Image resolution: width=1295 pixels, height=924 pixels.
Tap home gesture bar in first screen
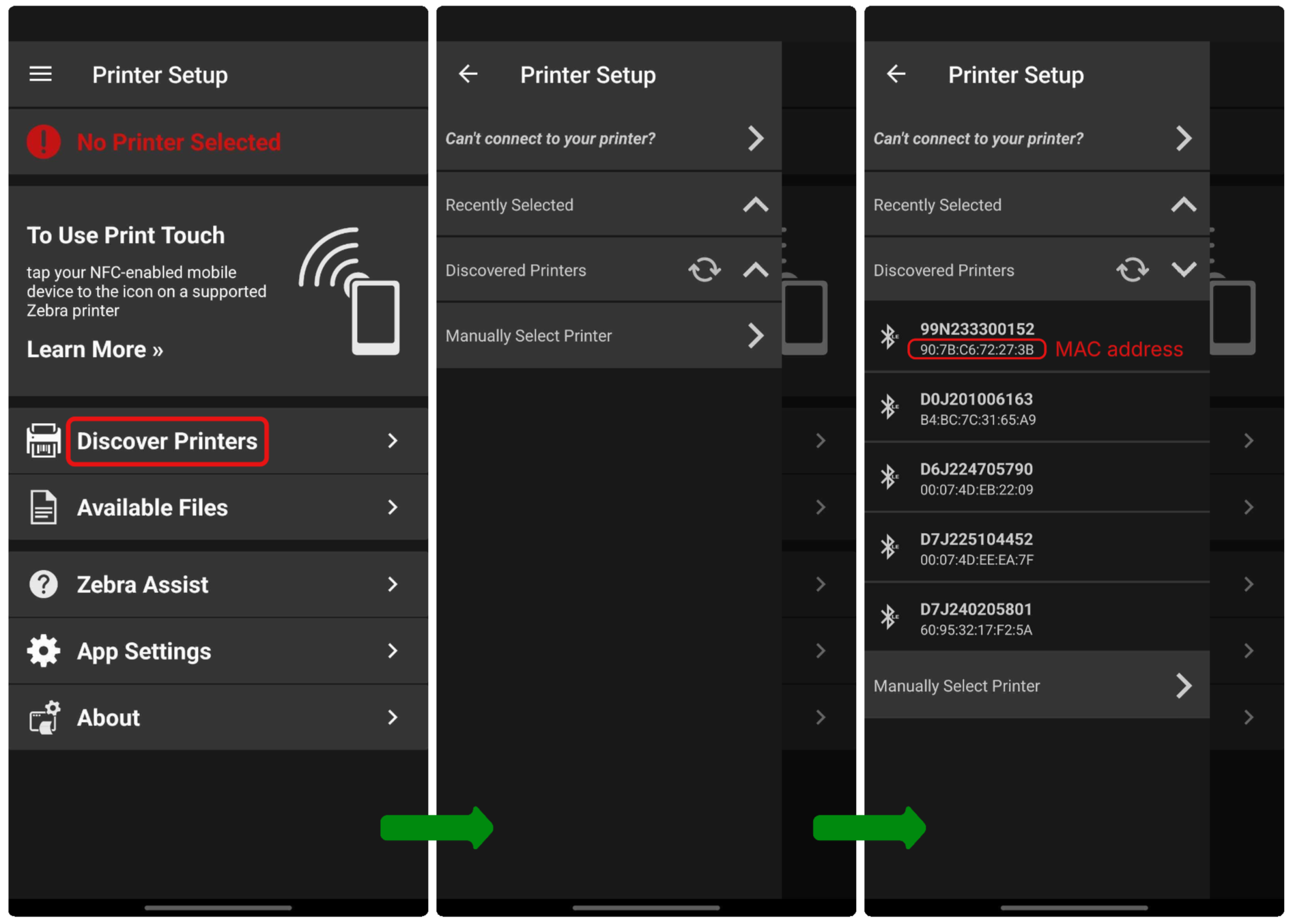coord(218,908)
